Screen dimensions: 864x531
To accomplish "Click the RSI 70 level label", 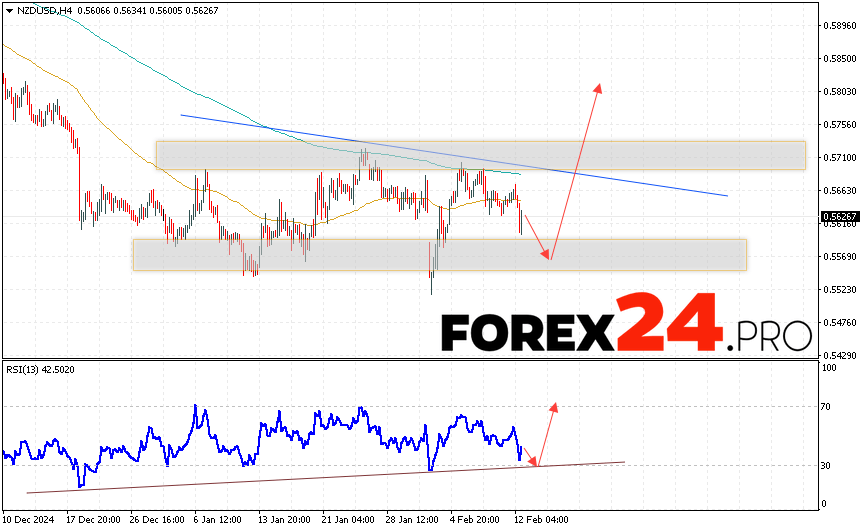I will [827, 407].
